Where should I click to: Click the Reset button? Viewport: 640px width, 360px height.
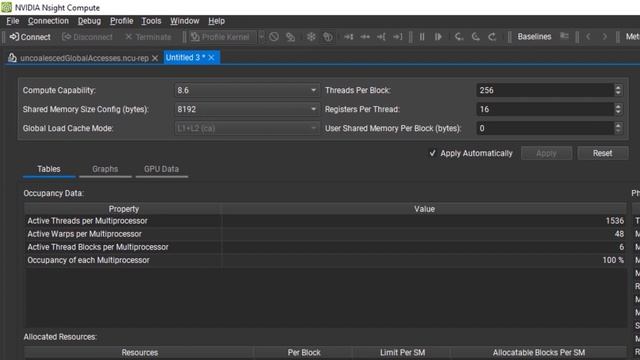[x=602, y=153]
